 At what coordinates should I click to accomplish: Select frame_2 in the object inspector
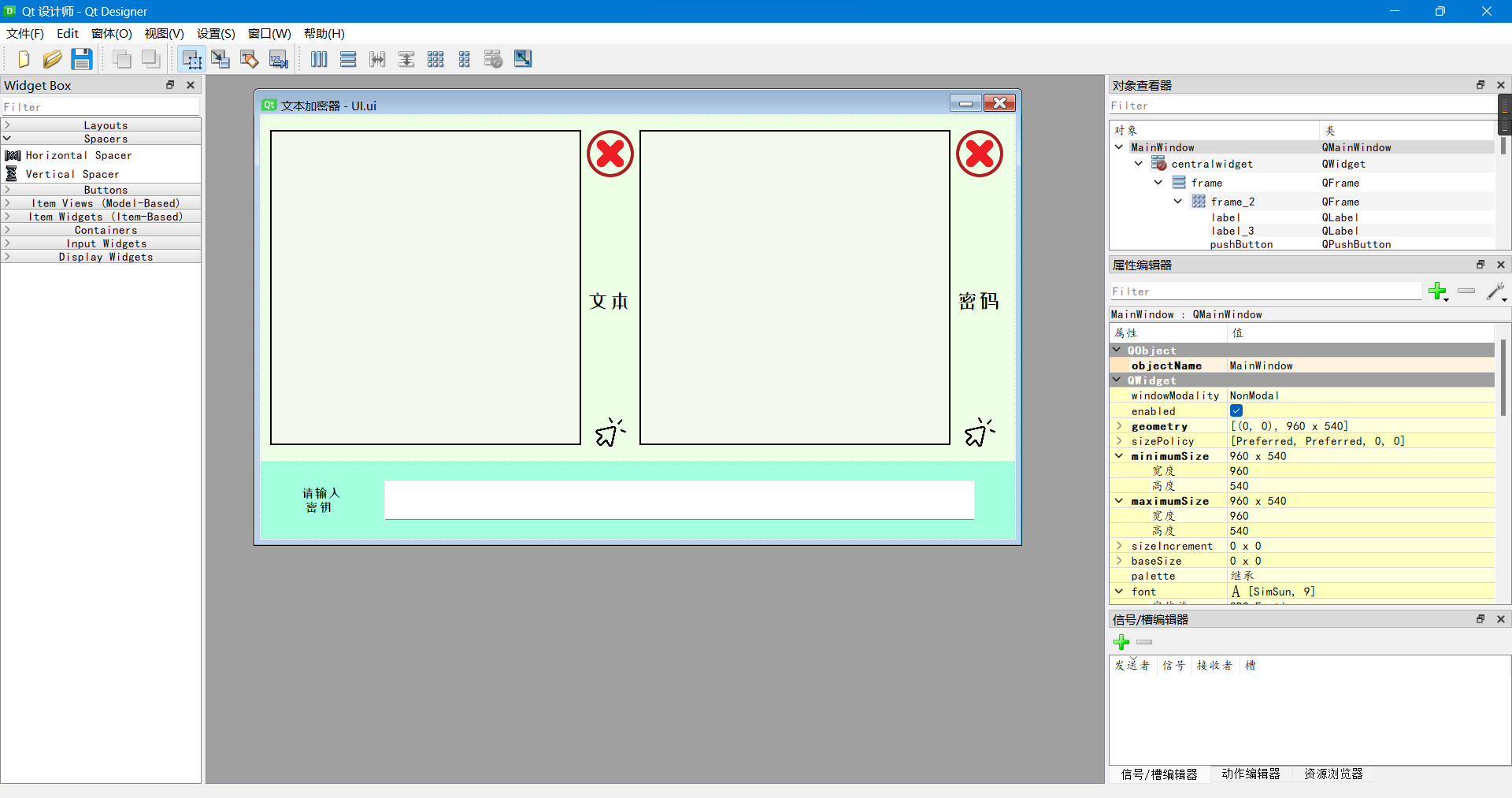pos(1234,202)
